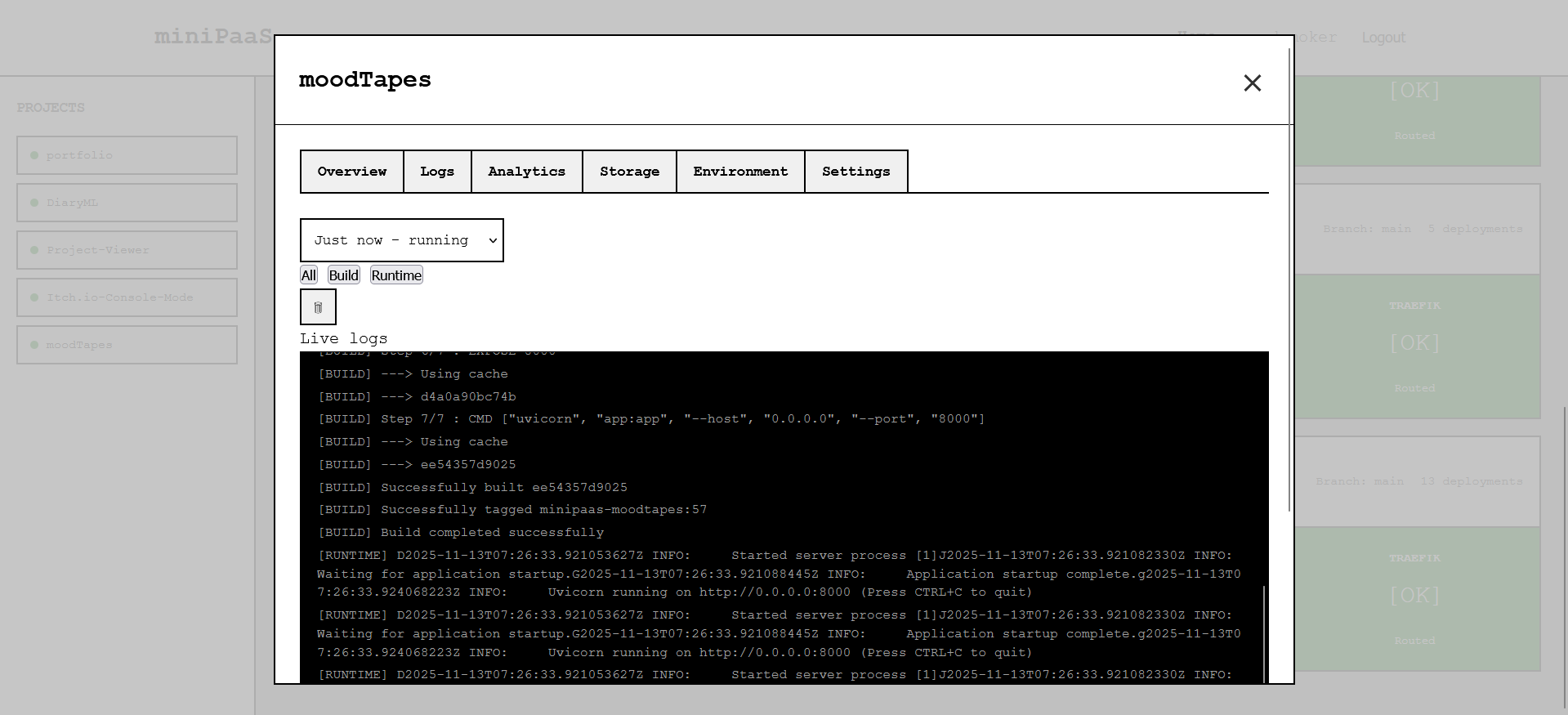Screen dimensions: 1568x715
Task: Select the Itch.io-Console-Mode project in sidebar
Action: coord(127,297)
